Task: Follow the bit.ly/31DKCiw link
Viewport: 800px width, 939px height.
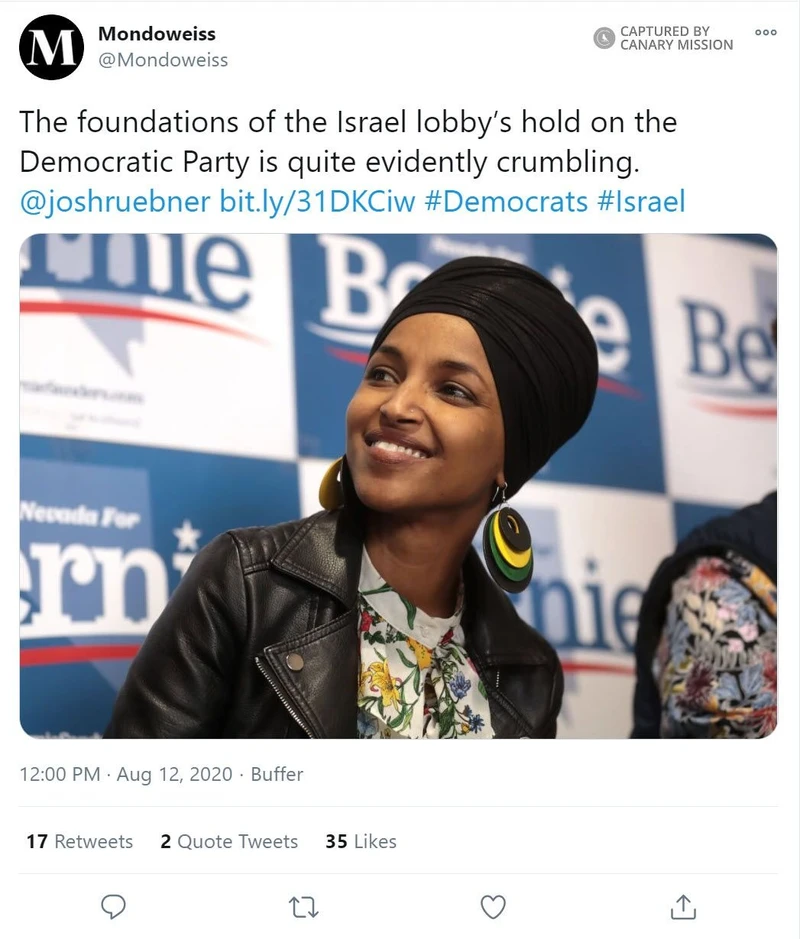Action: click(317, 201)
